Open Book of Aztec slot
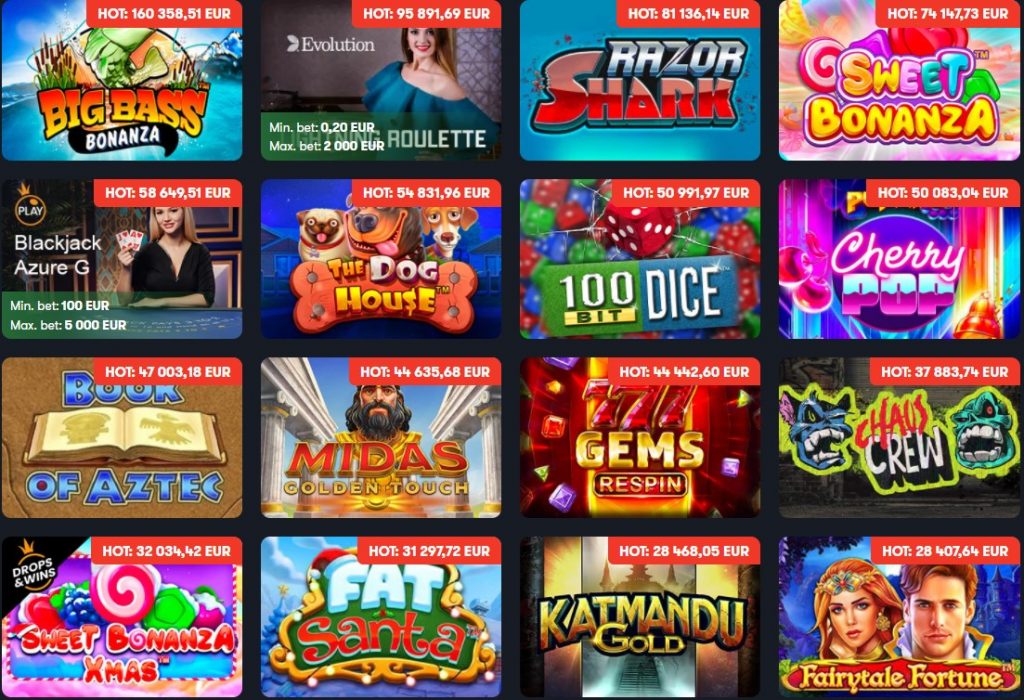Image resolution: width=1024 pixels, height=700 pixels. [x=122, y=438]
